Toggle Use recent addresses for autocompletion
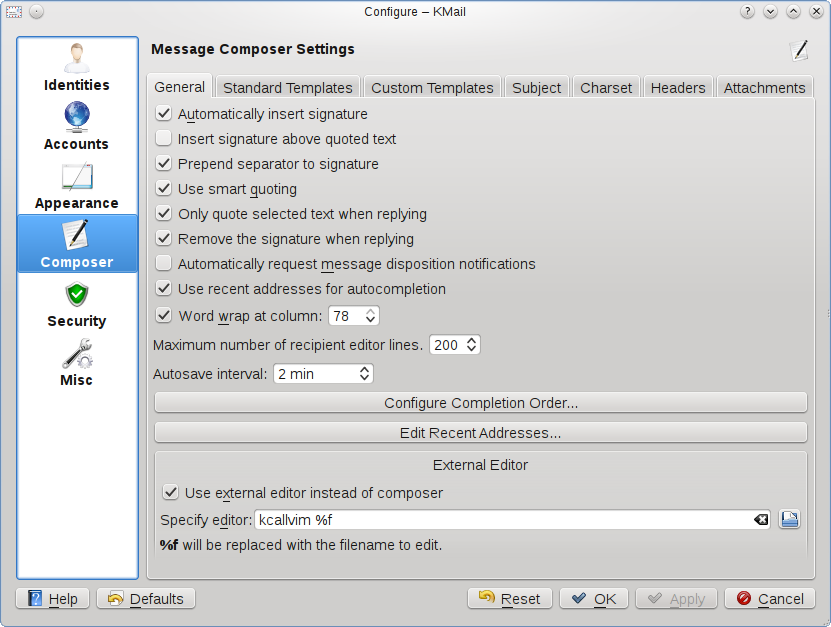The height and width of the screenshot is (627, 831). [x=164, y=288]
